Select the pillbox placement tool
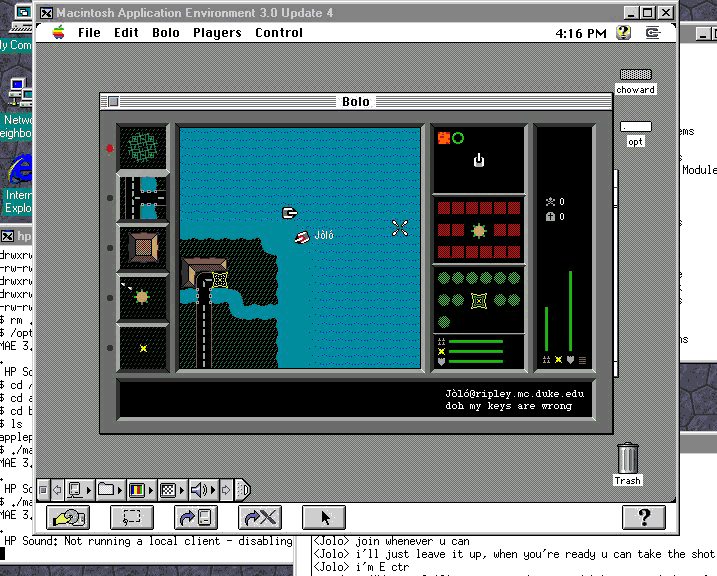Viewport: 717px width, 576px height. tap(143, 297)
